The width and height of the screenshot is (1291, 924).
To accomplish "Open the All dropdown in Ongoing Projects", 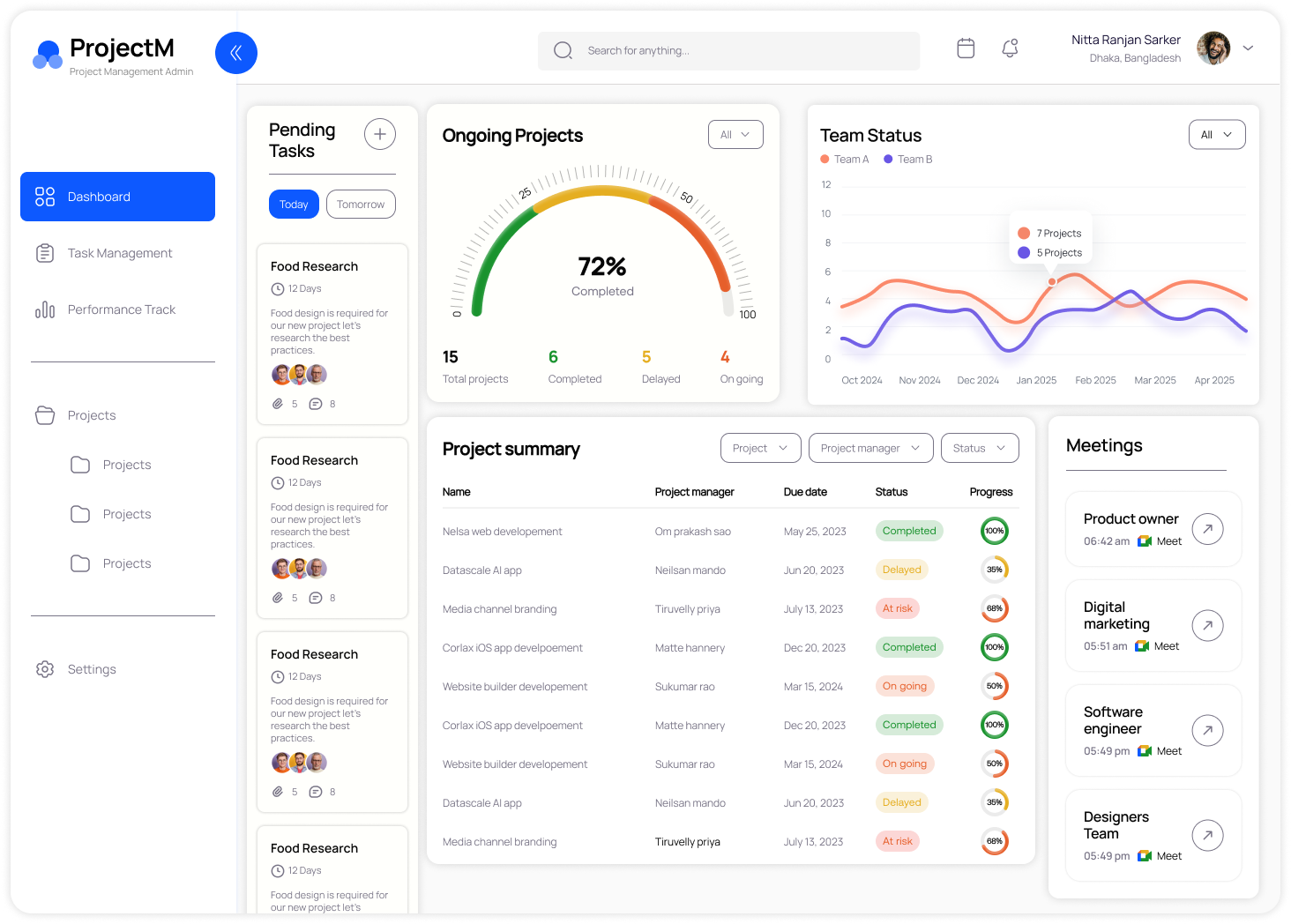I will coord(735,134).
